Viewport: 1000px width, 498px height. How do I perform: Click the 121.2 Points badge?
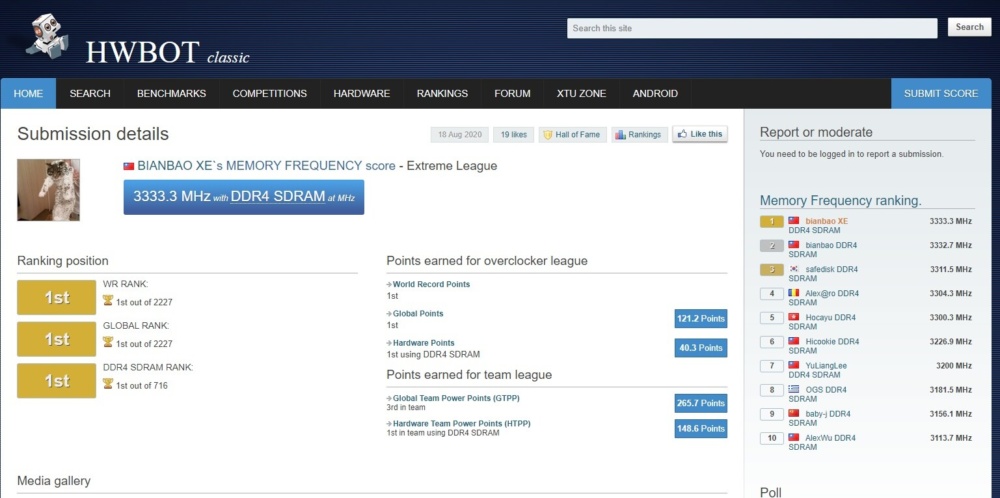pyautogui.click(x=700, y=319)
